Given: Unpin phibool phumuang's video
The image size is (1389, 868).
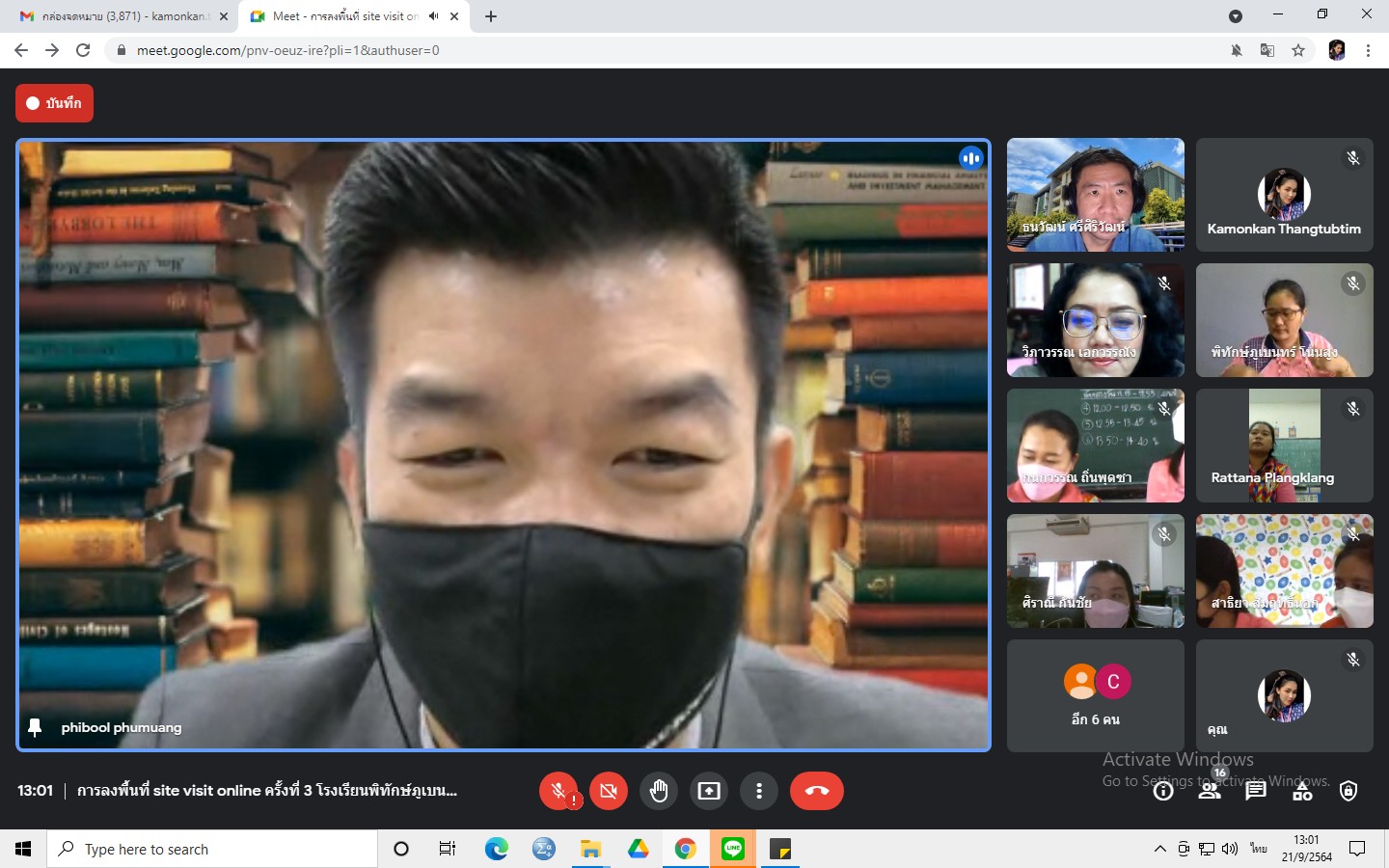Looking at the screenshot, I should coord(36,727).
